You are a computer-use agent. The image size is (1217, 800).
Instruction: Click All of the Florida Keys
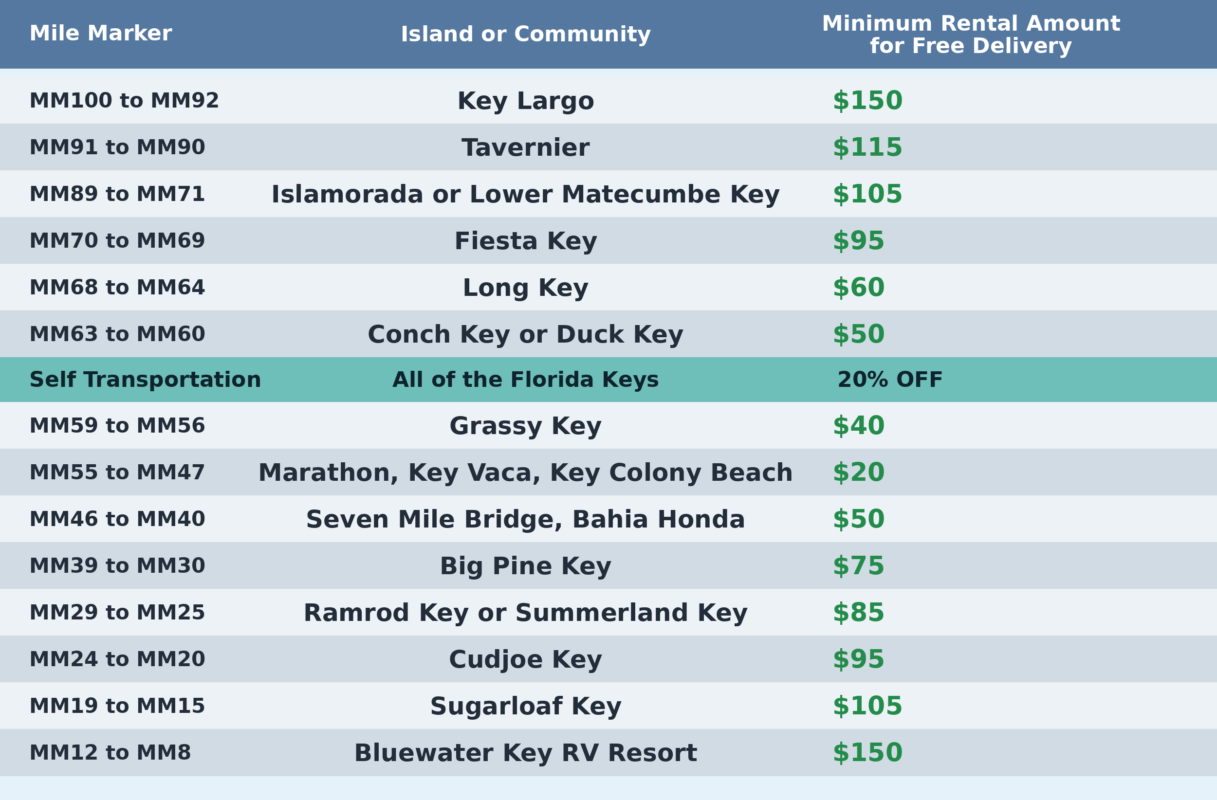point(525,380)
